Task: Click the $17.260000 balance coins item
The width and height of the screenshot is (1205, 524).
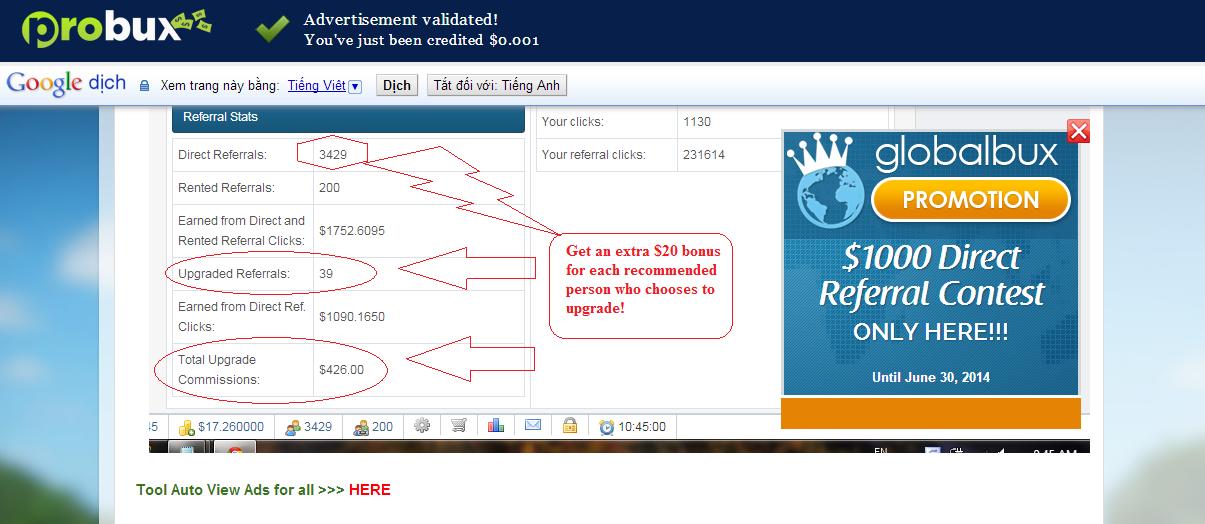Action: 221,426
